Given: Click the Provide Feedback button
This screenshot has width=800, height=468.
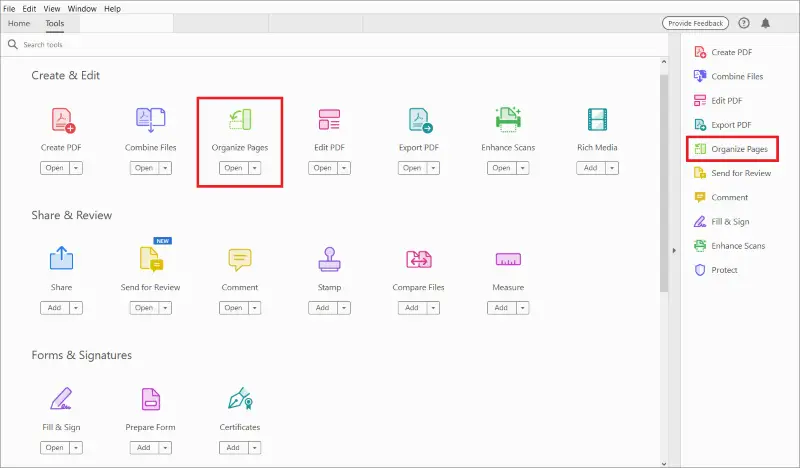Looking at the screenshot, I should 695,23.
